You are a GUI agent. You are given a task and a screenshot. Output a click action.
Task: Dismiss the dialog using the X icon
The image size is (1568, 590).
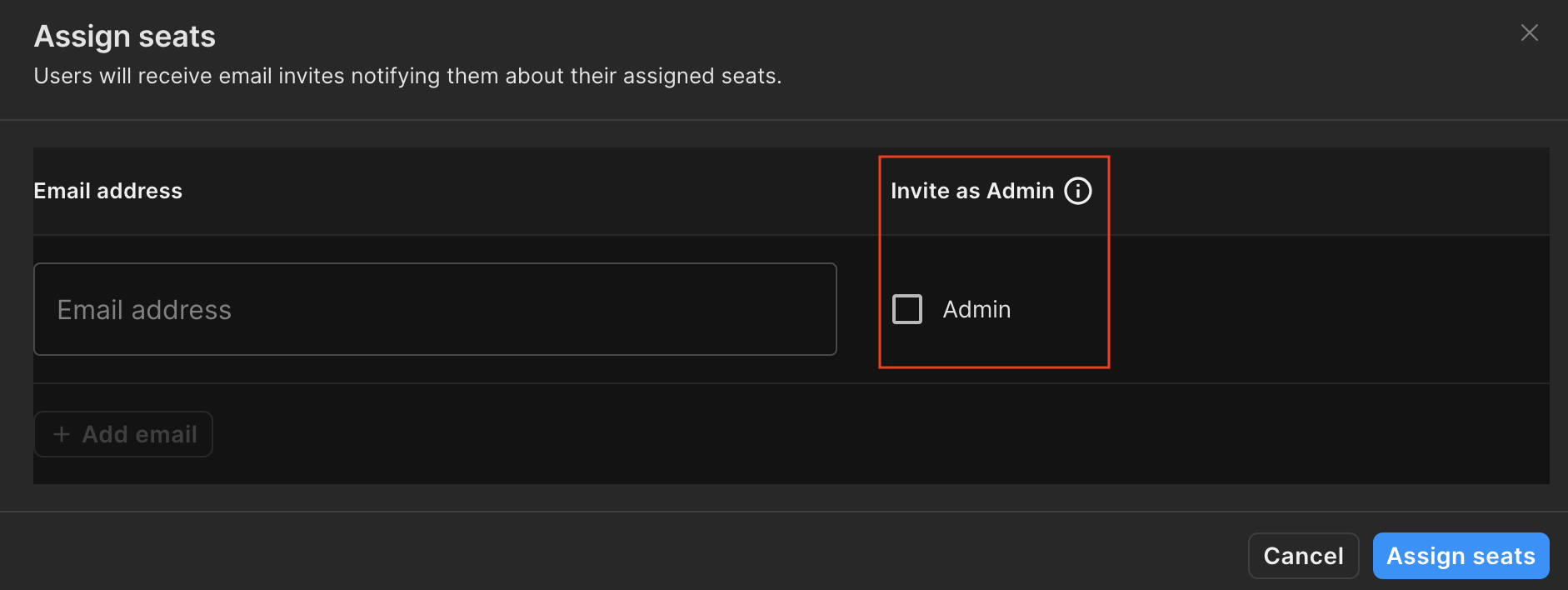(1529, 33)
